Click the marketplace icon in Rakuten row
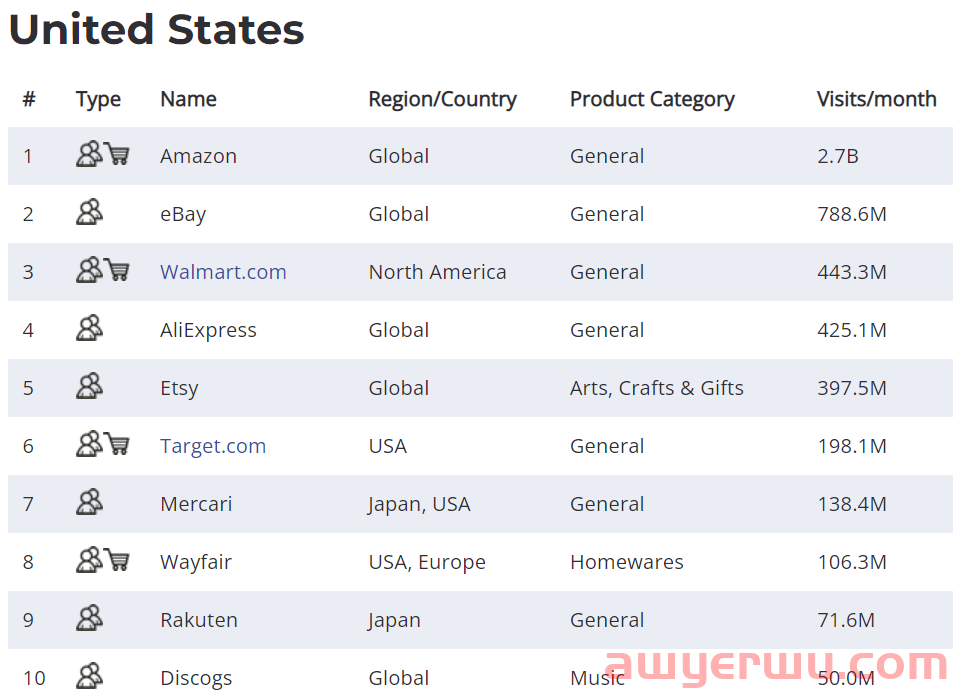The height and width of the screenshot is (699, 965). click(89, 618)
